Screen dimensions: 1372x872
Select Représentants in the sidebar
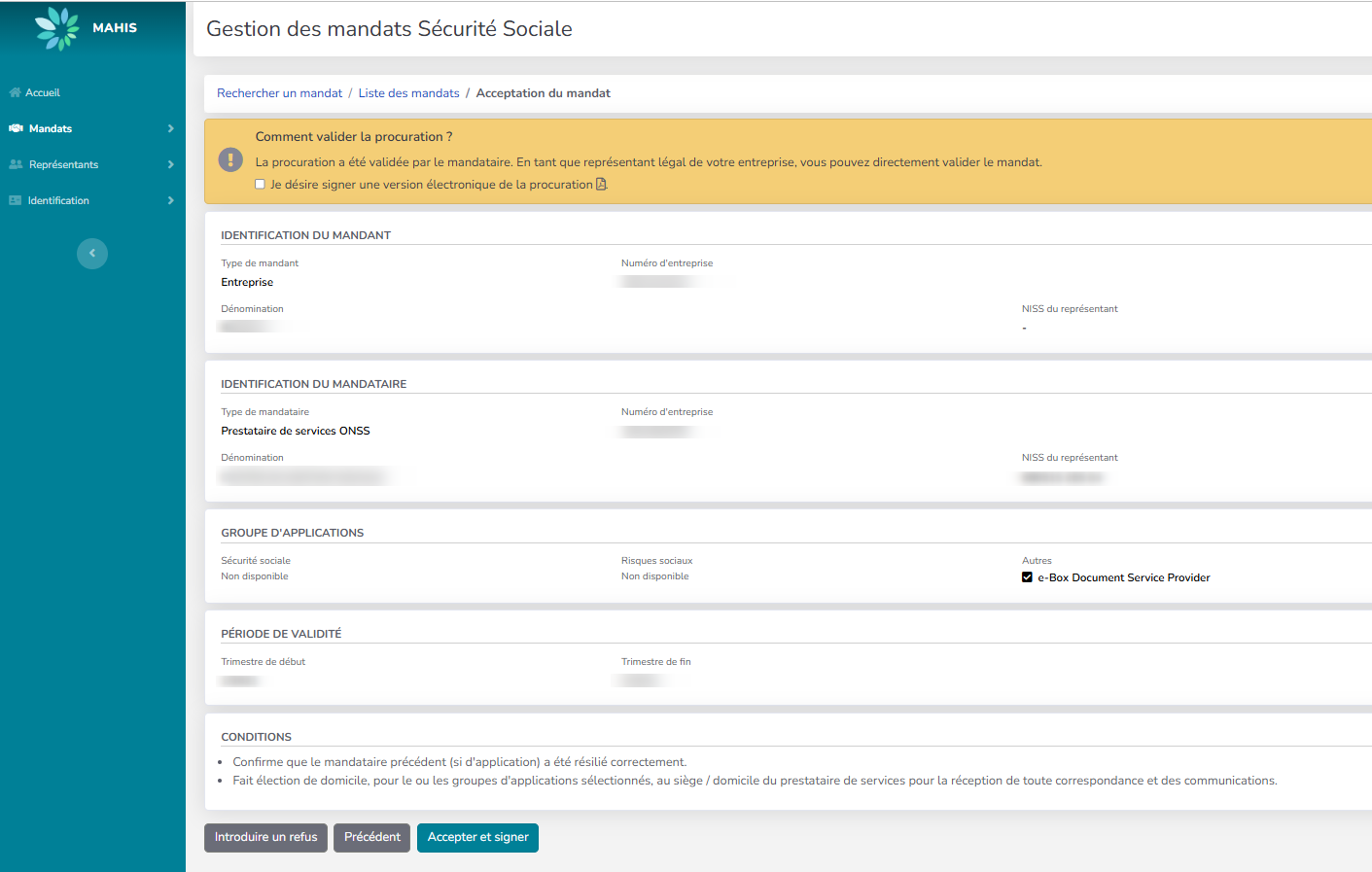(x=63, y=164)
